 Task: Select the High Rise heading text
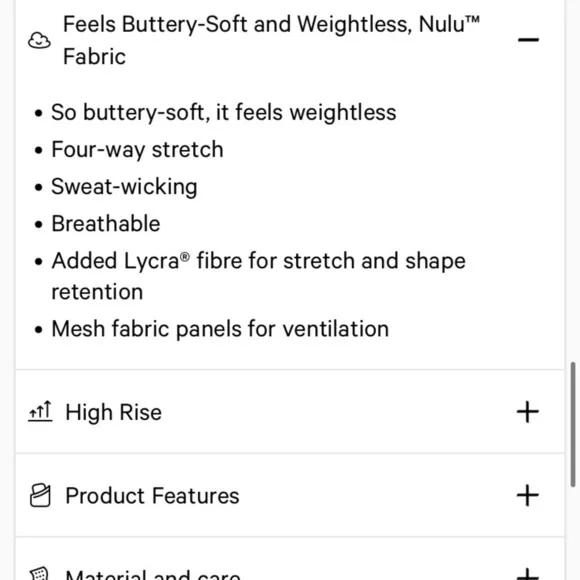[114, 412]
